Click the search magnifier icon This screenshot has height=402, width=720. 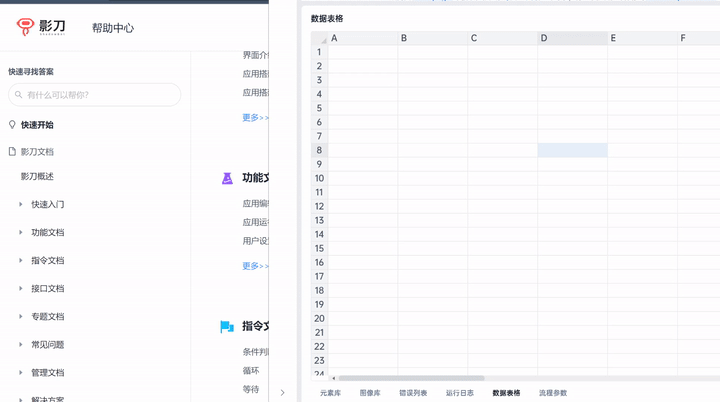(x=18, y=95)
